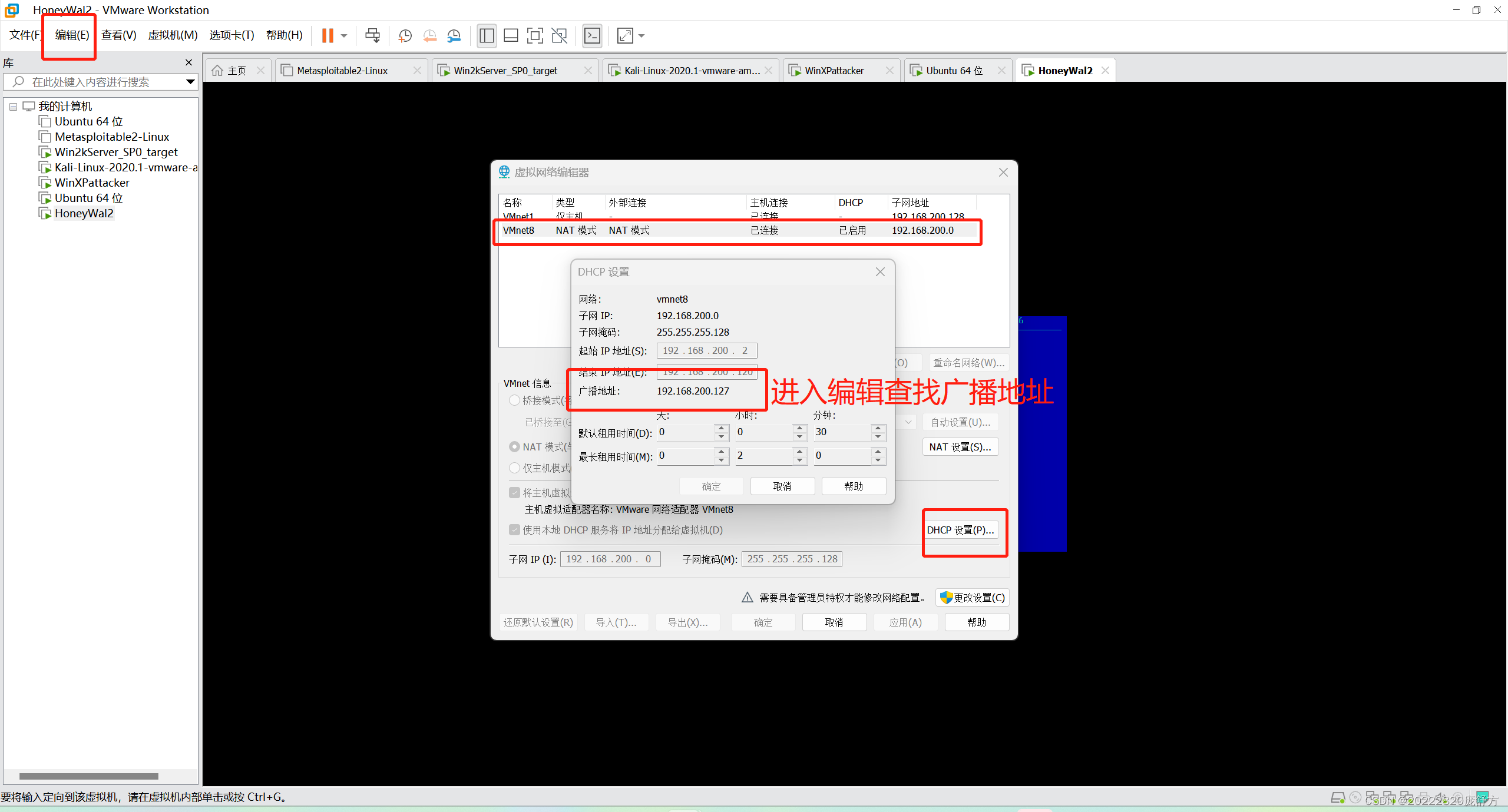The width and height of the screenshot is (1508, 812).
Task: Enter full screen mode icon
Action: pos(535,35)
